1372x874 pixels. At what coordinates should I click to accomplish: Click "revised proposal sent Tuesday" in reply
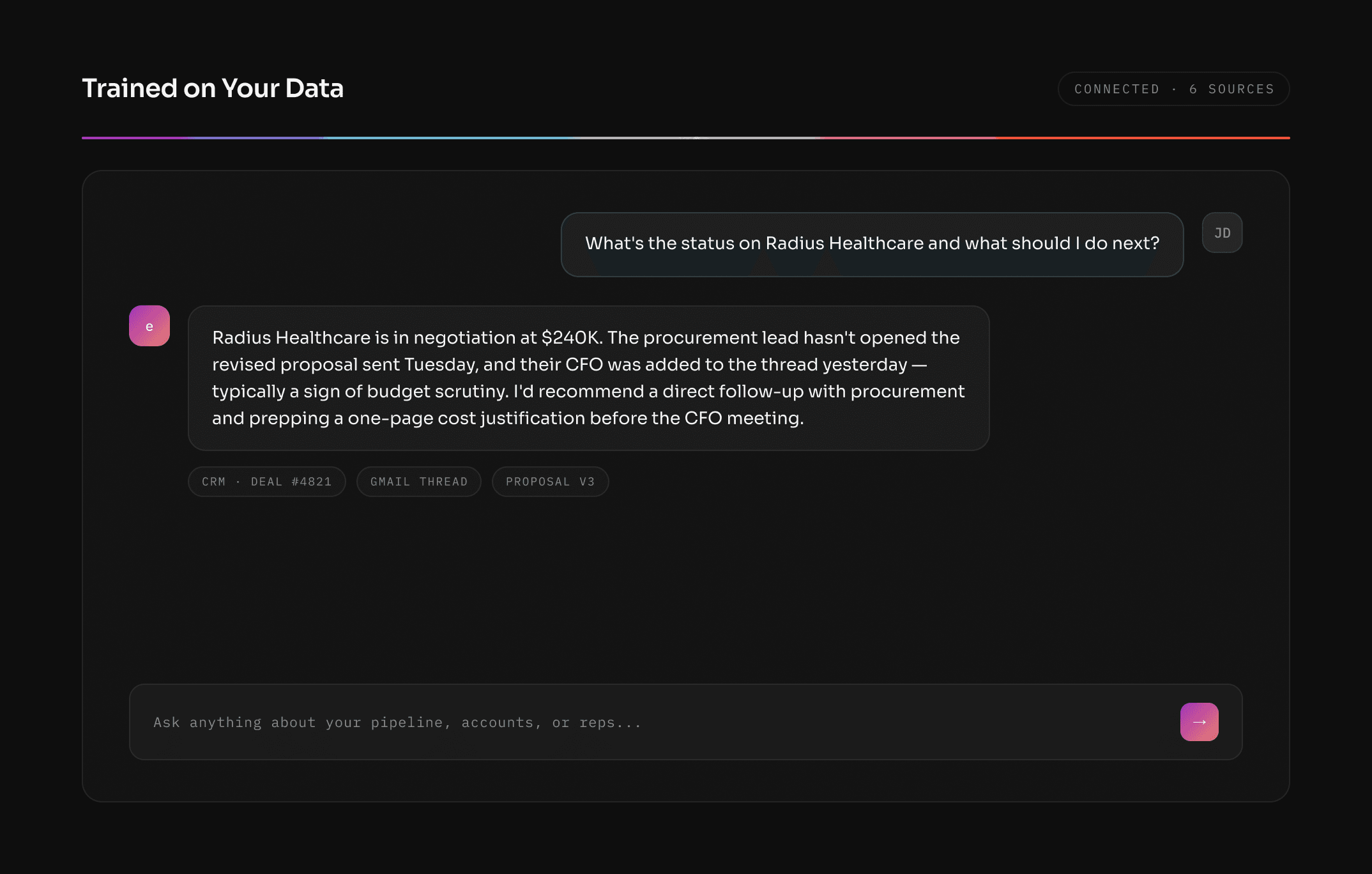point(345,364)
